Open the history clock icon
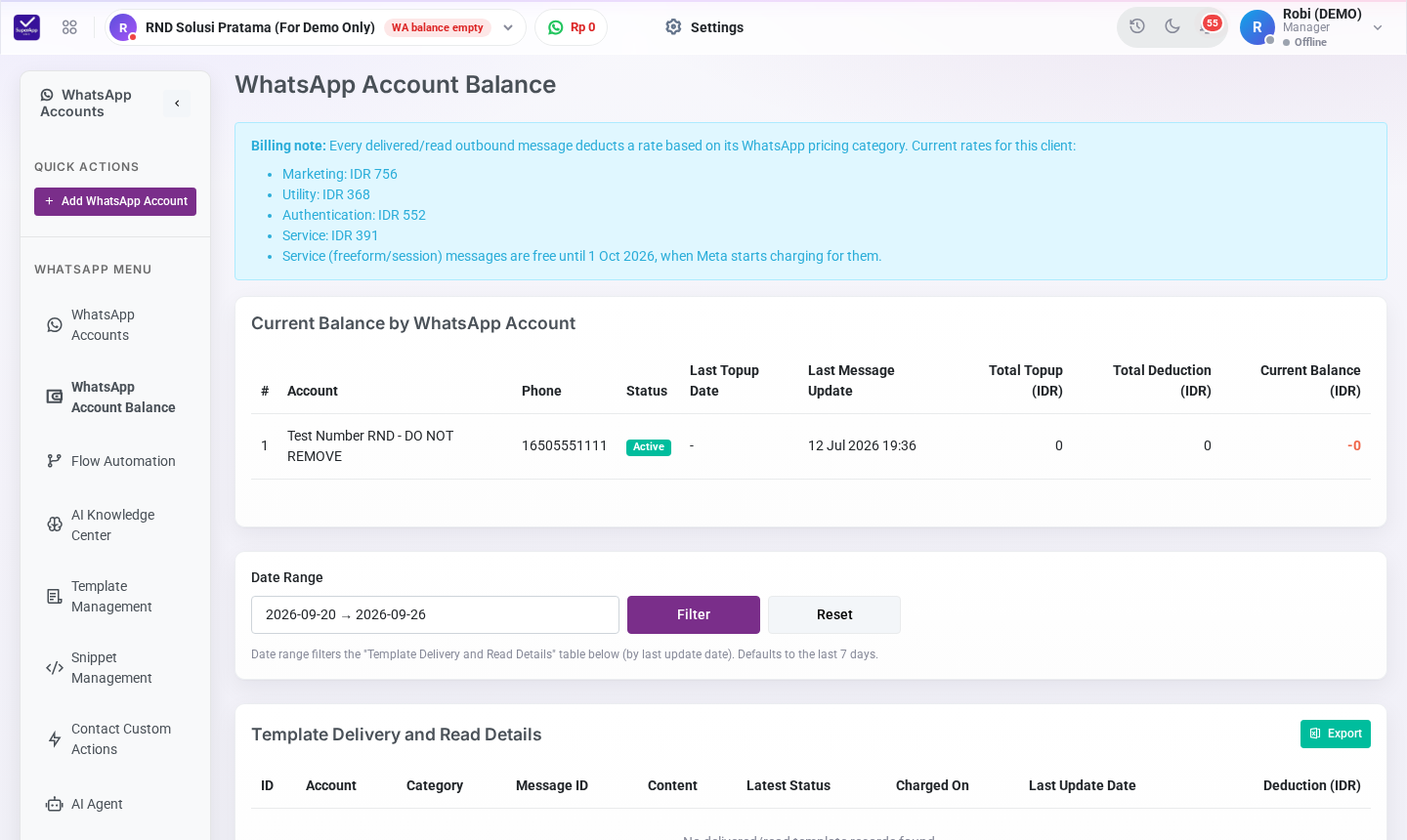1407x840 pixels. click(x=1137, y=26)
